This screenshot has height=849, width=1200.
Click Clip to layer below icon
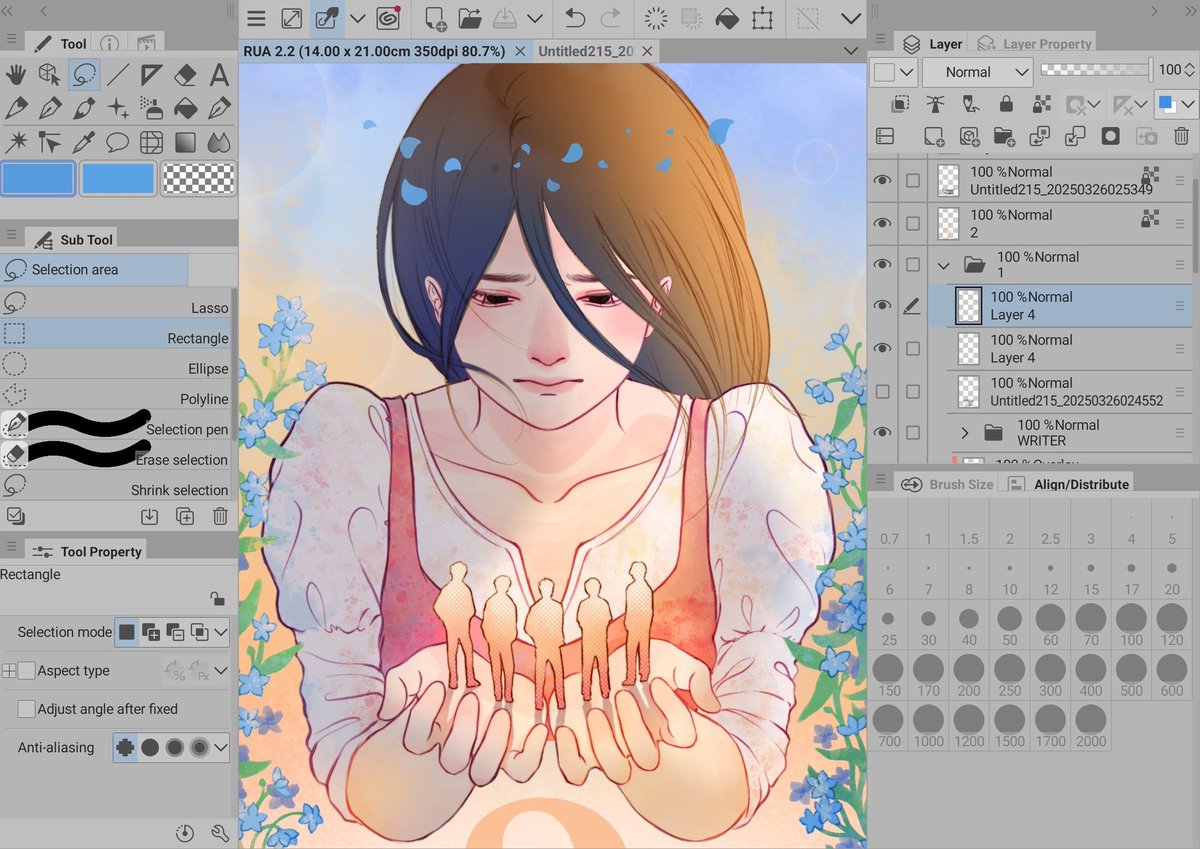(x=900, y=103)
